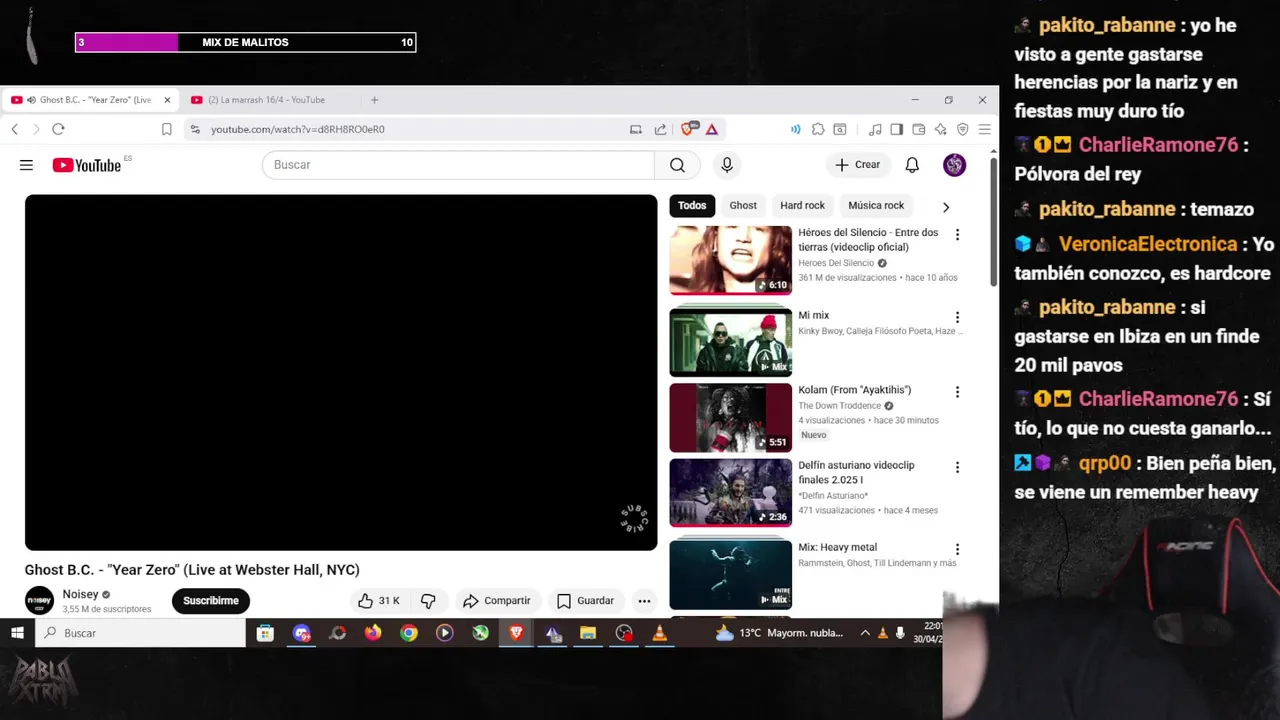Open the Noisey channel name link

[80, 594]
